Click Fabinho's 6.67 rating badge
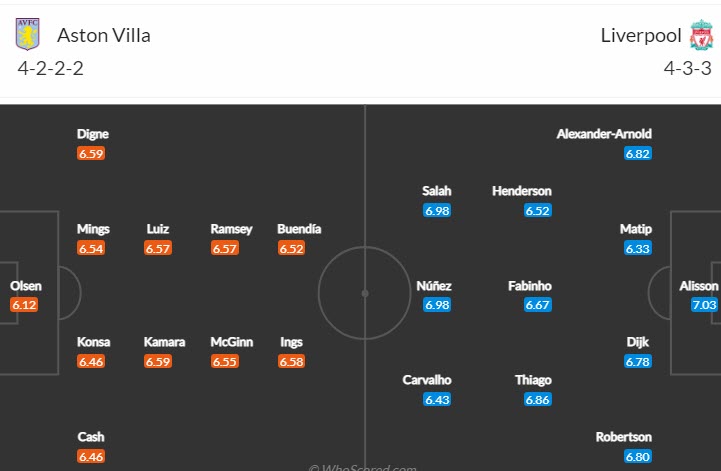Viewport: 721px width, 471px height. (538, 304)
